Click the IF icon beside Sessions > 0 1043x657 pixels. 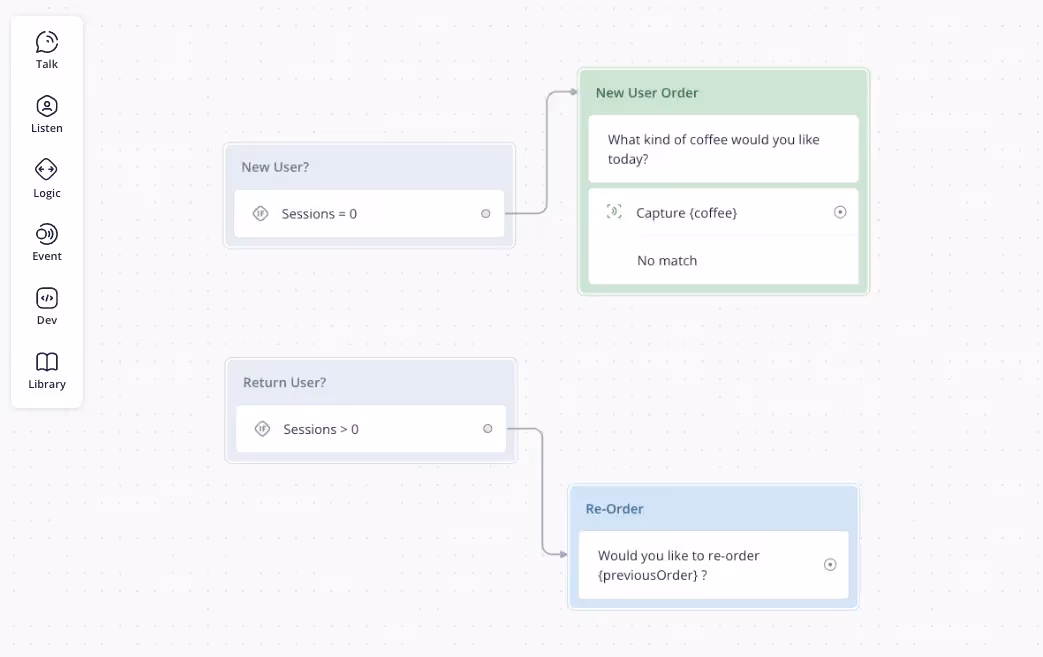(262, 429)
